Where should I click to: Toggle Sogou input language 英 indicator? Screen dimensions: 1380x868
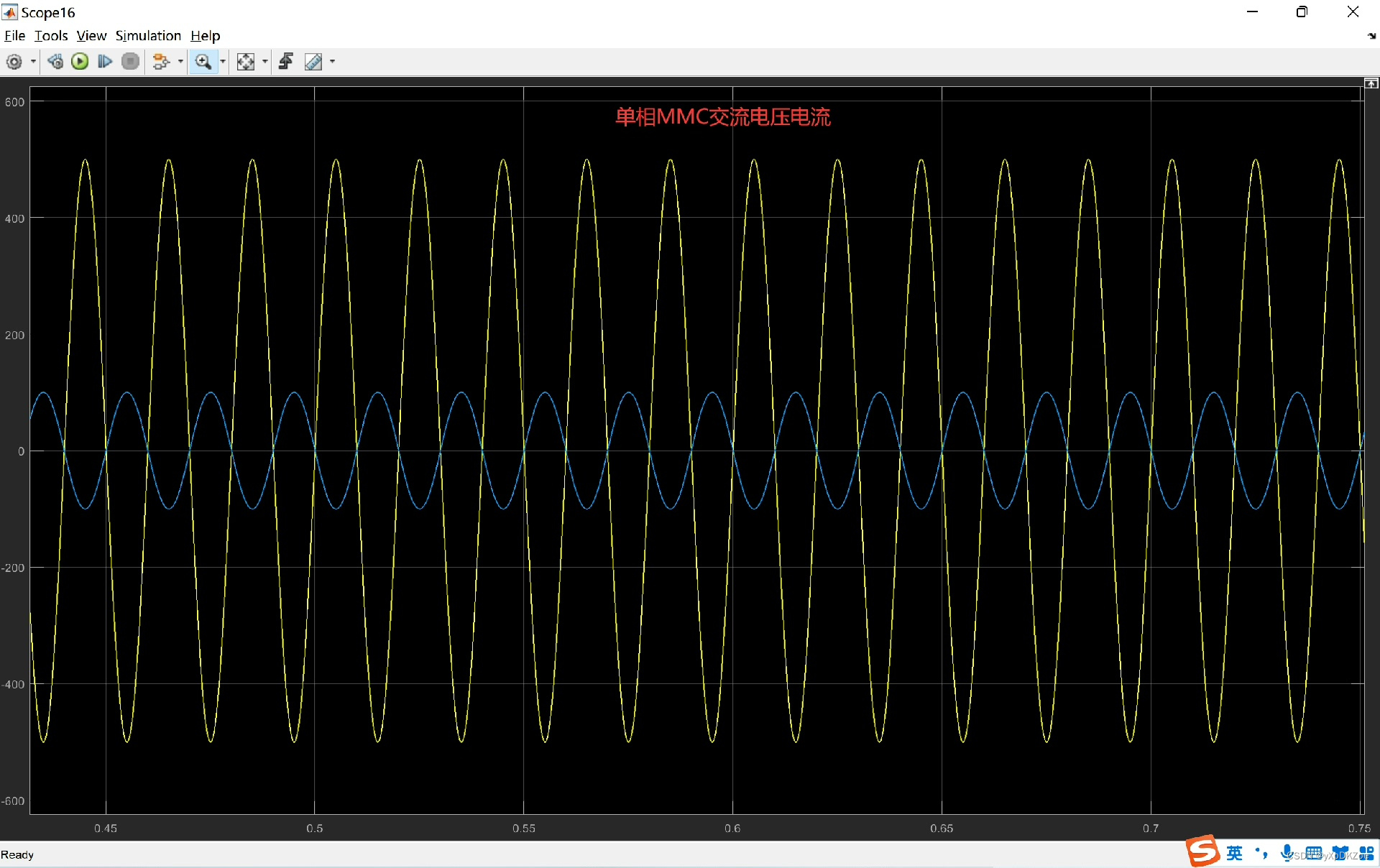pyautogui.click(x=1234, y=853)
